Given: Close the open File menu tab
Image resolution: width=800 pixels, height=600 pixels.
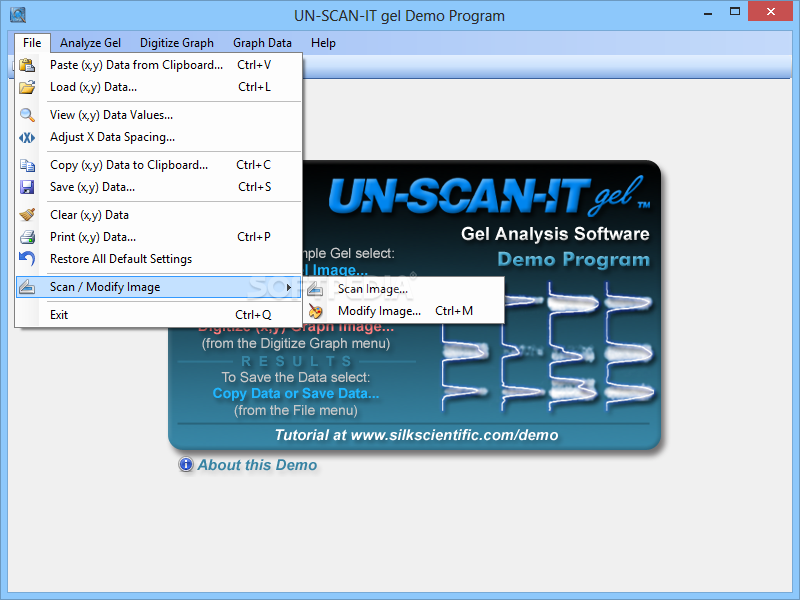Looking at the screenshot, I should [x=32, y=43].
